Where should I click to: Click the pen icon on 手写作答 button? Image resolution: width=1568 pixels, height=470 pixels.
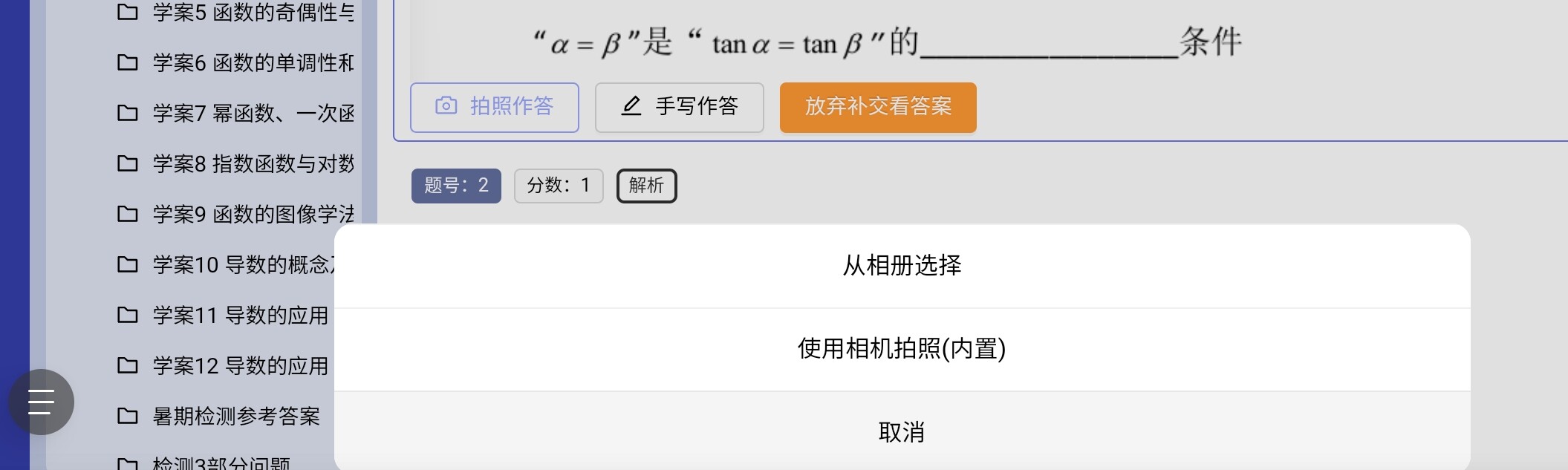(632, 107)
